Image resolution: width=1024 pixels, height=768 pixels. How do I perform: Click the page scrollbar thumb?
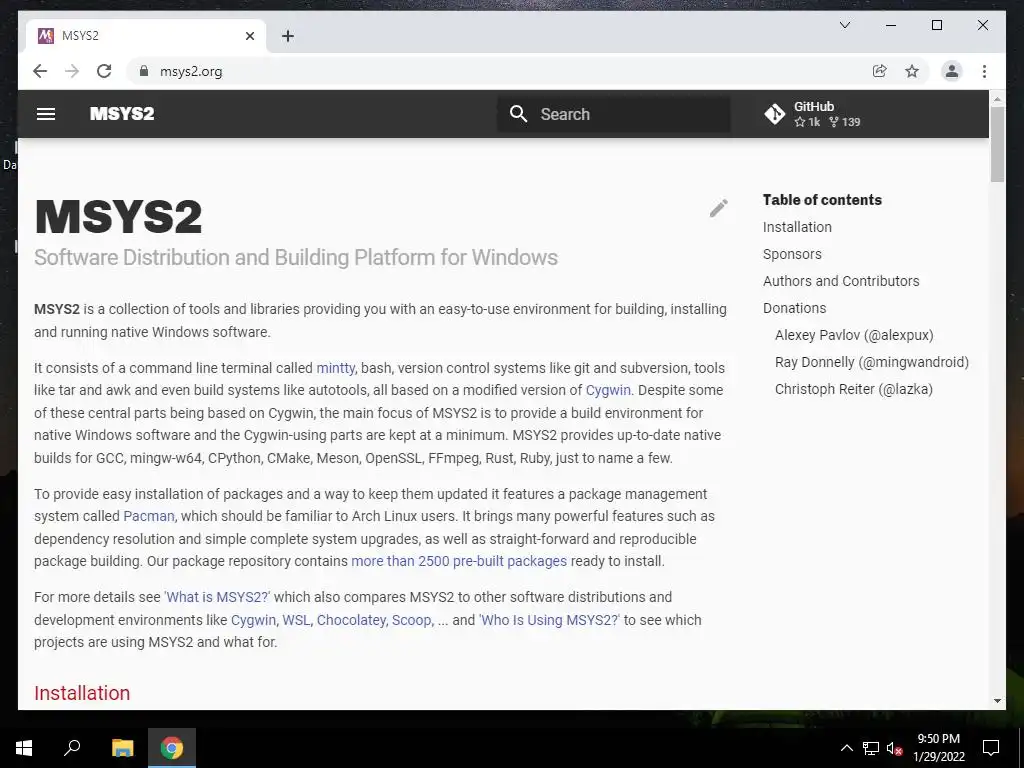coord(997,144)
